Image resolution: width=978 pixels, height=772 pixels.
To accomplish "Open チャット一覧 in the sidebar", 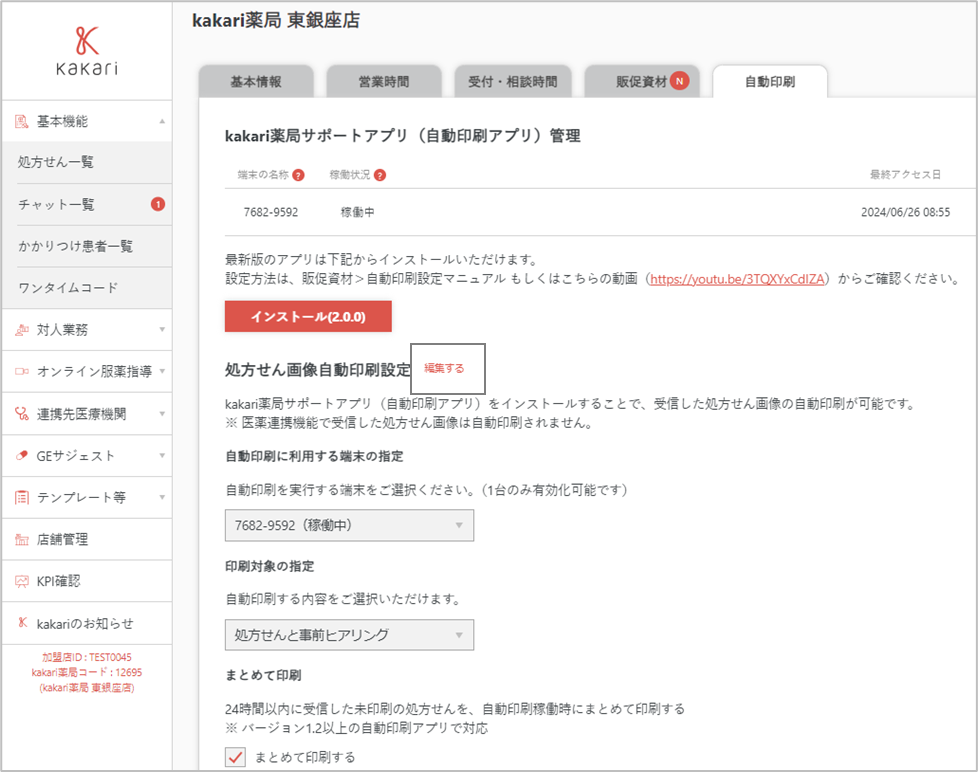I will point(87,204).
